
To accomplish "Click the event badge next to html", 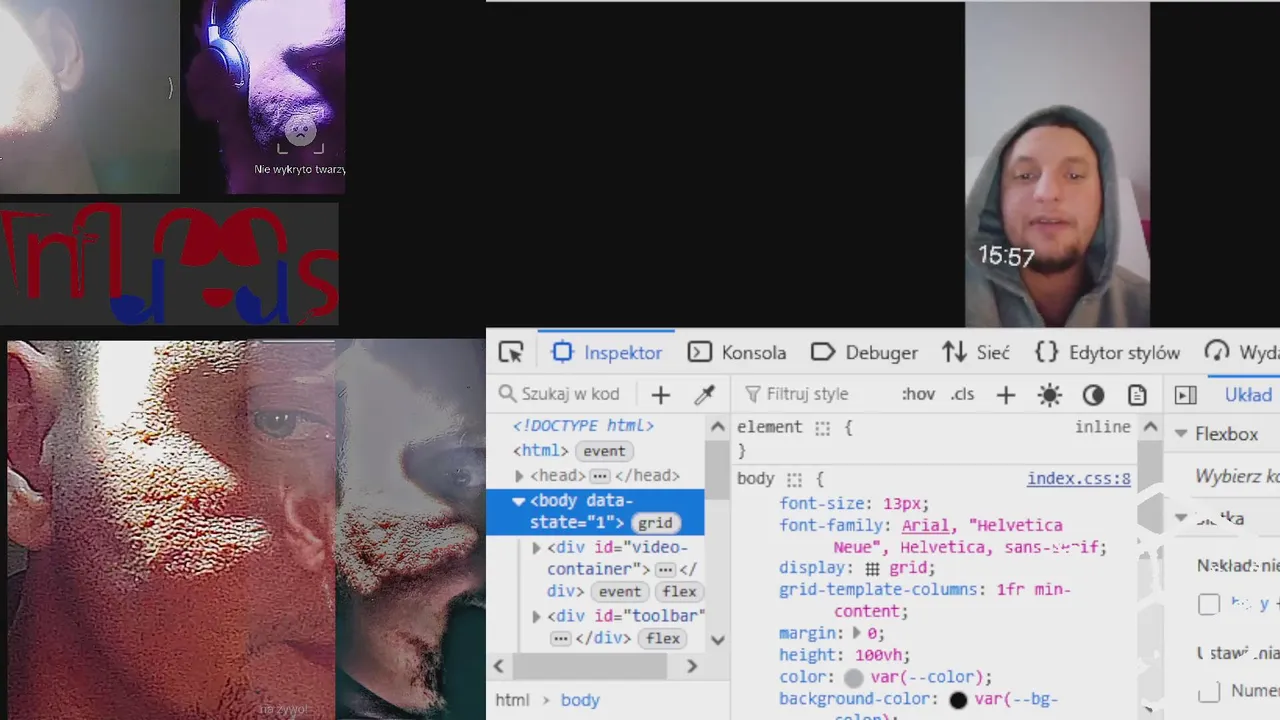I will pos(604,451).
